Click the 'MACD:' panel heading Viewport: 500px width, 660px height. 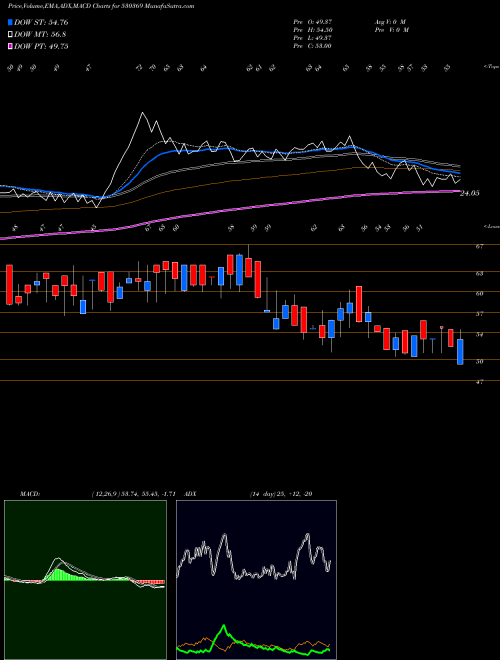coord(29,494)
